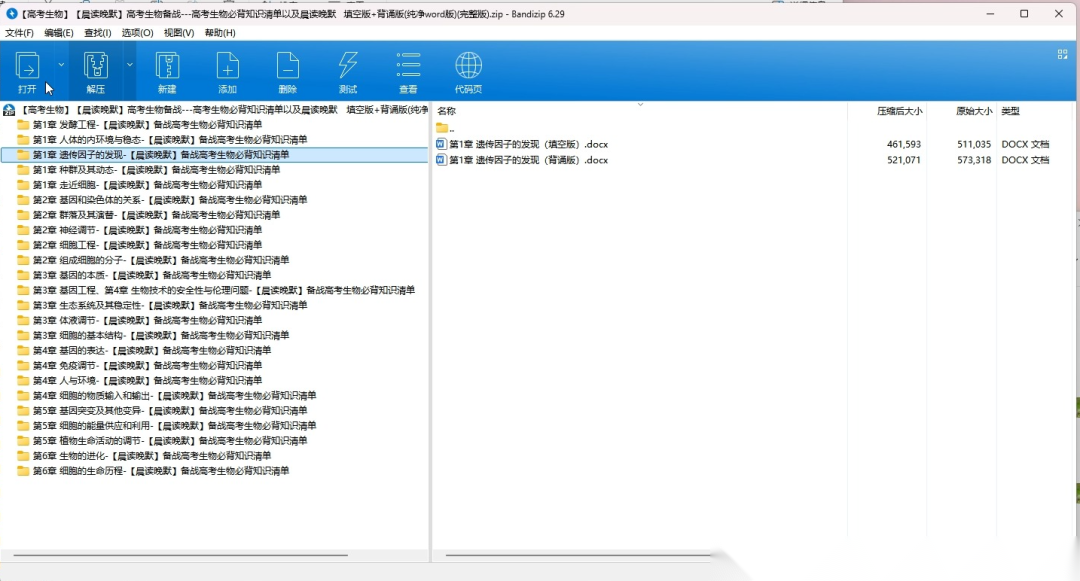Click the Extract (解压) toolbar icon

(95, 67)
